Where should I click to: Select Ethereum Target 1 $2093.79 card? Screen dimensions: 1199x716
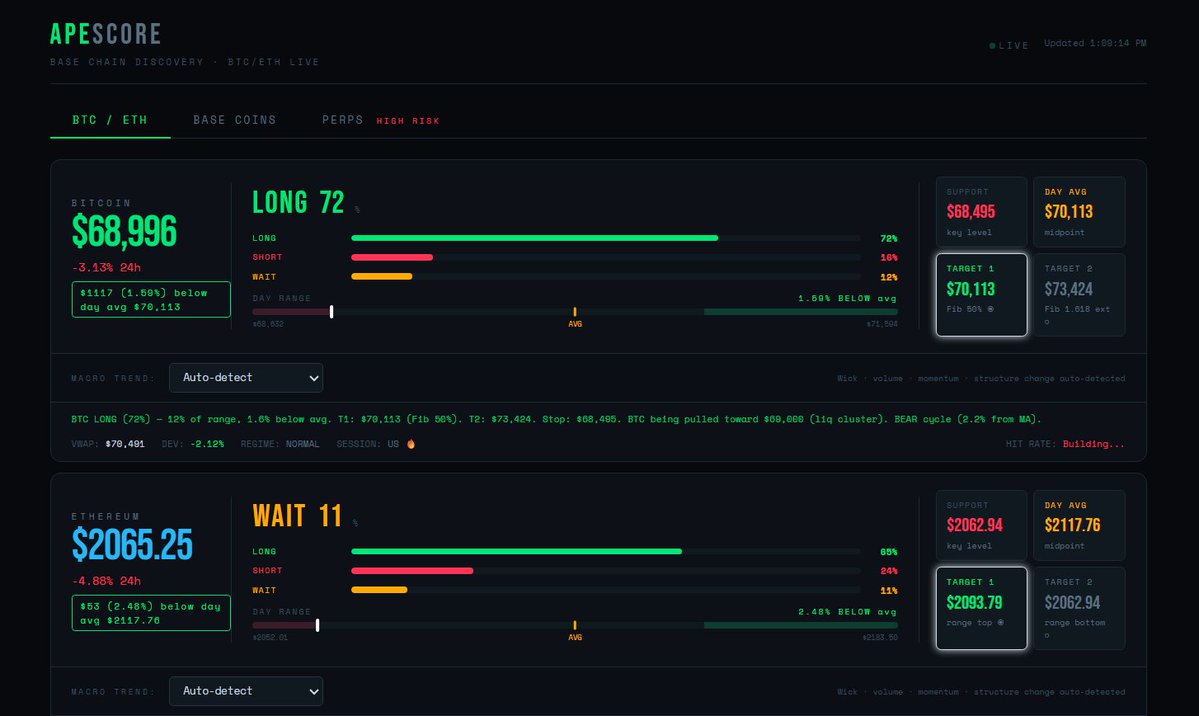pyautogui.click(x=982, y=608)
